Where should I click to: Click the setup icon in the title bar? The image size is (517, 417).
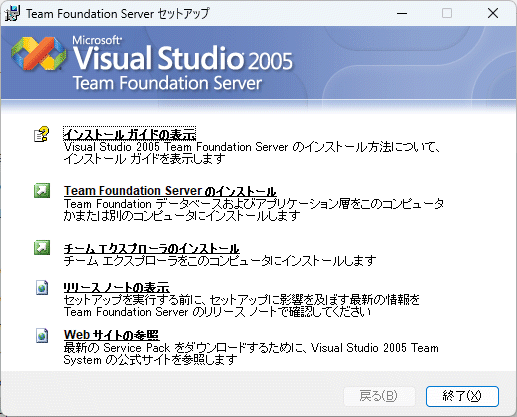(x=12, y=13)
